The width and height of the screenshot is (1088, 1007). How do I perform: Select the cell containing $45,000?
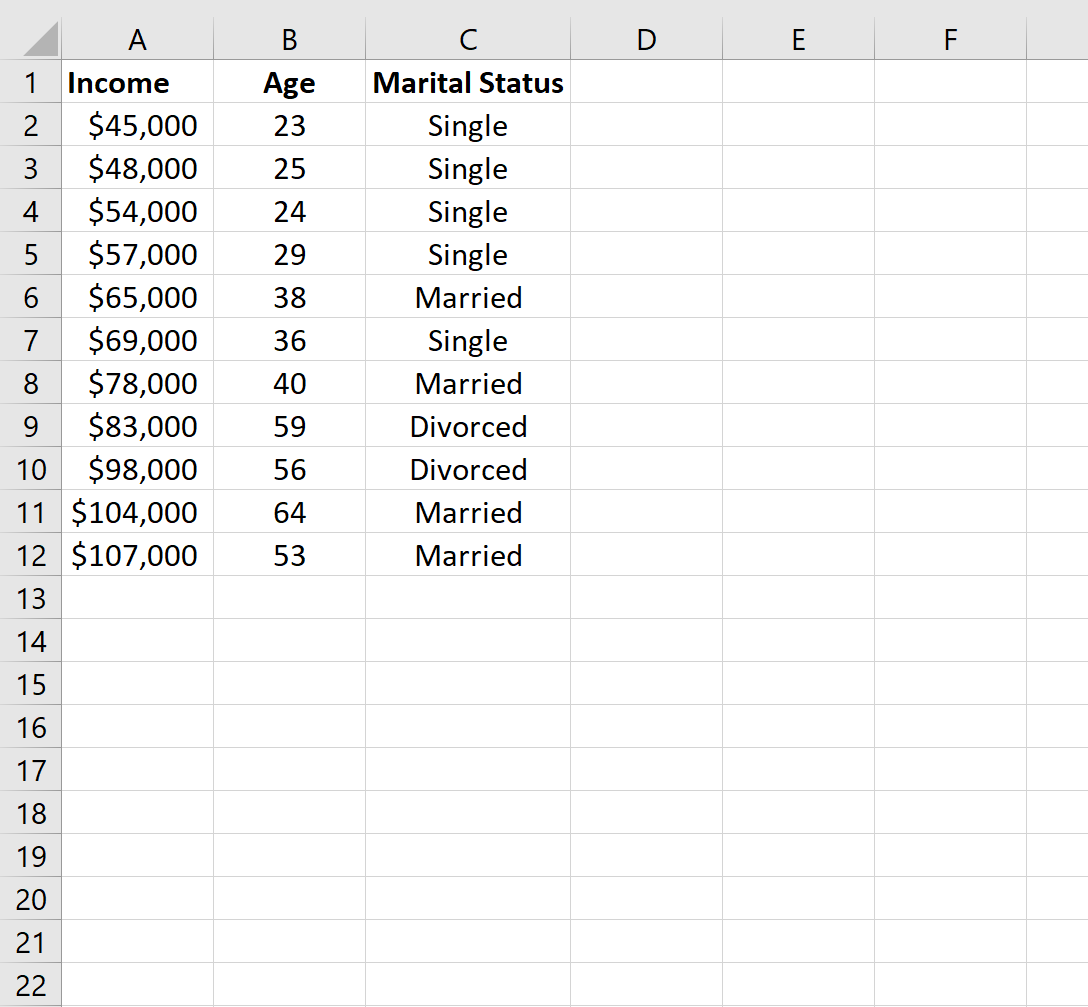tap(137, 126)
